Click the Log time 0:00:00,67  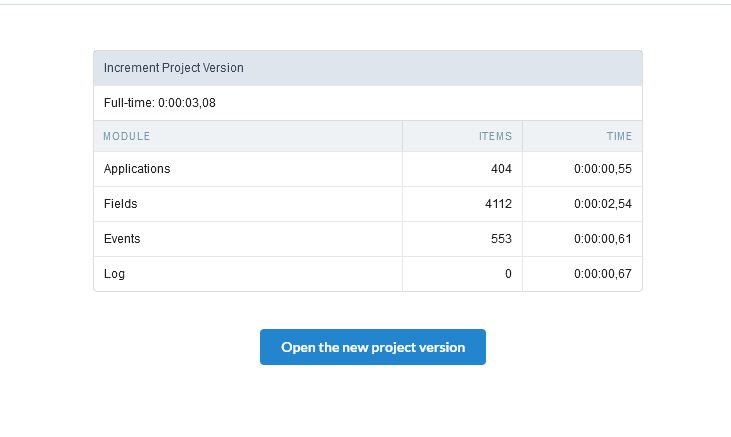pos(603,274)
